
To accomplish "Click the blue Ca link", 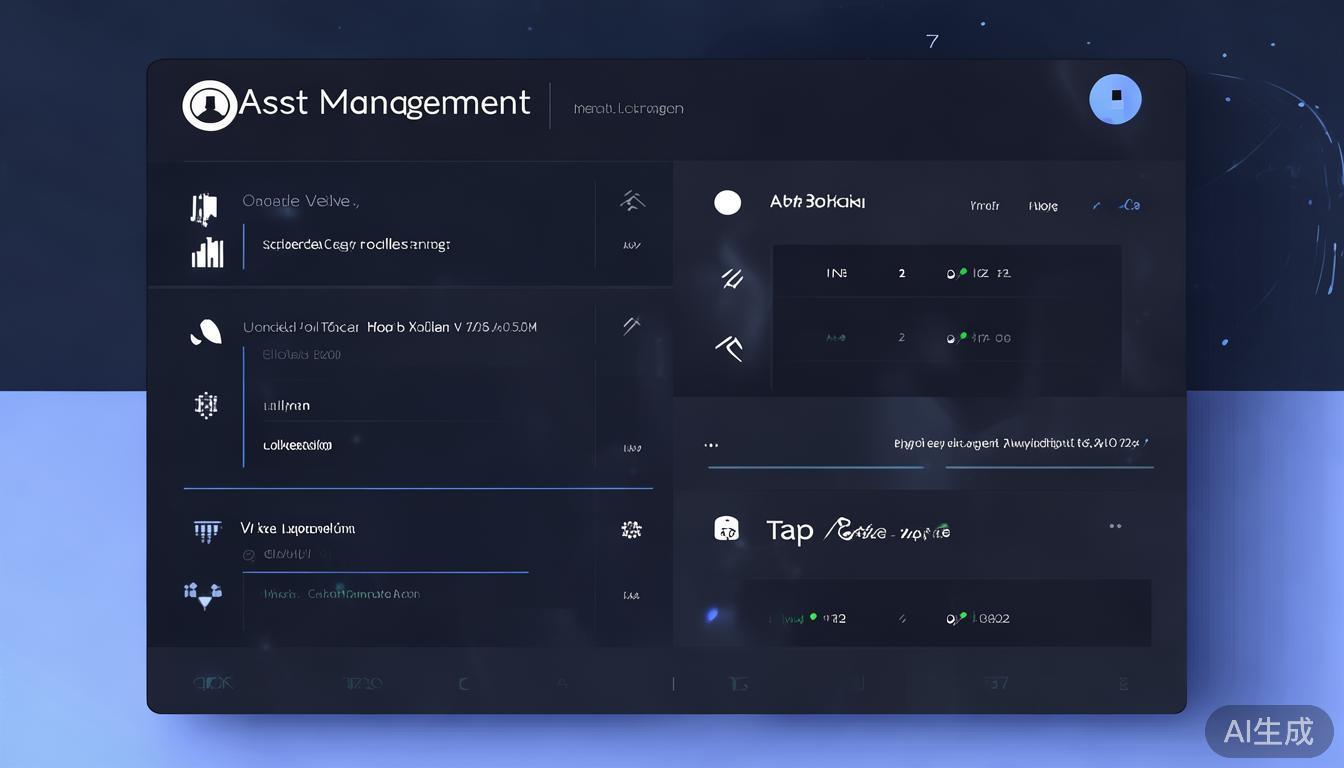I will (1130, 205).
